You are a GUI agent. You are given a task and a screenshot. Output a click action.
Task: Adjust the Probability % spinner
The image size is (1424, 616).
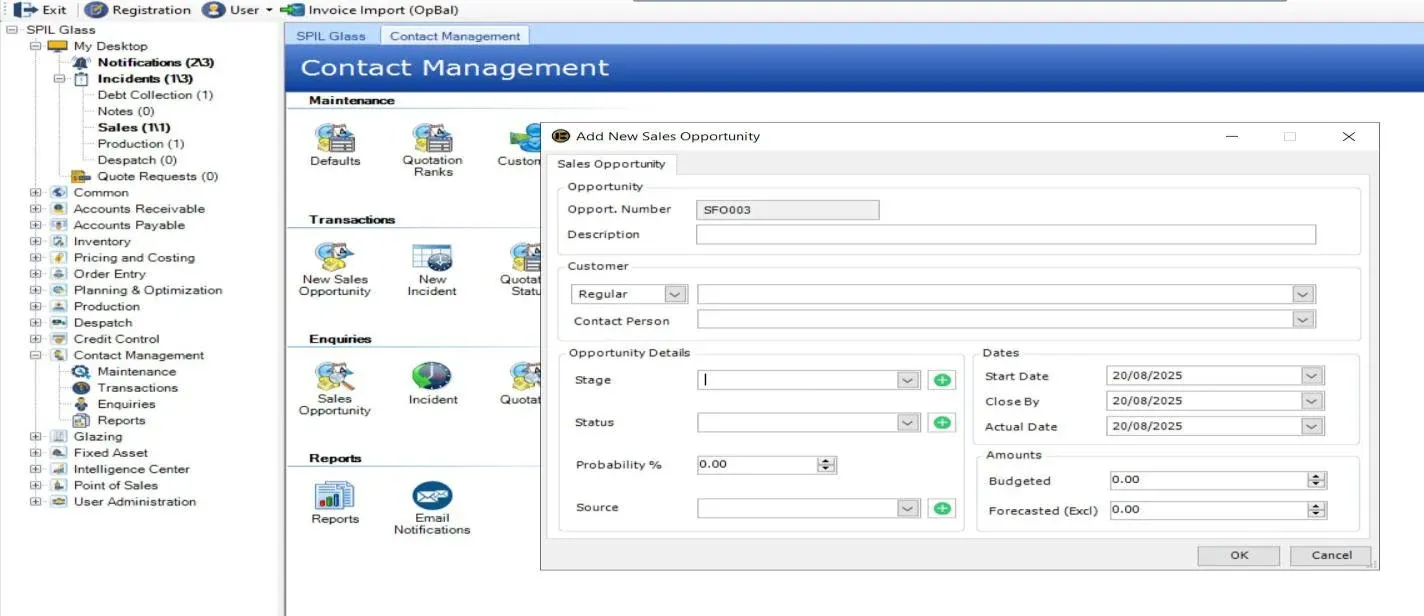[x=826, y=465]
